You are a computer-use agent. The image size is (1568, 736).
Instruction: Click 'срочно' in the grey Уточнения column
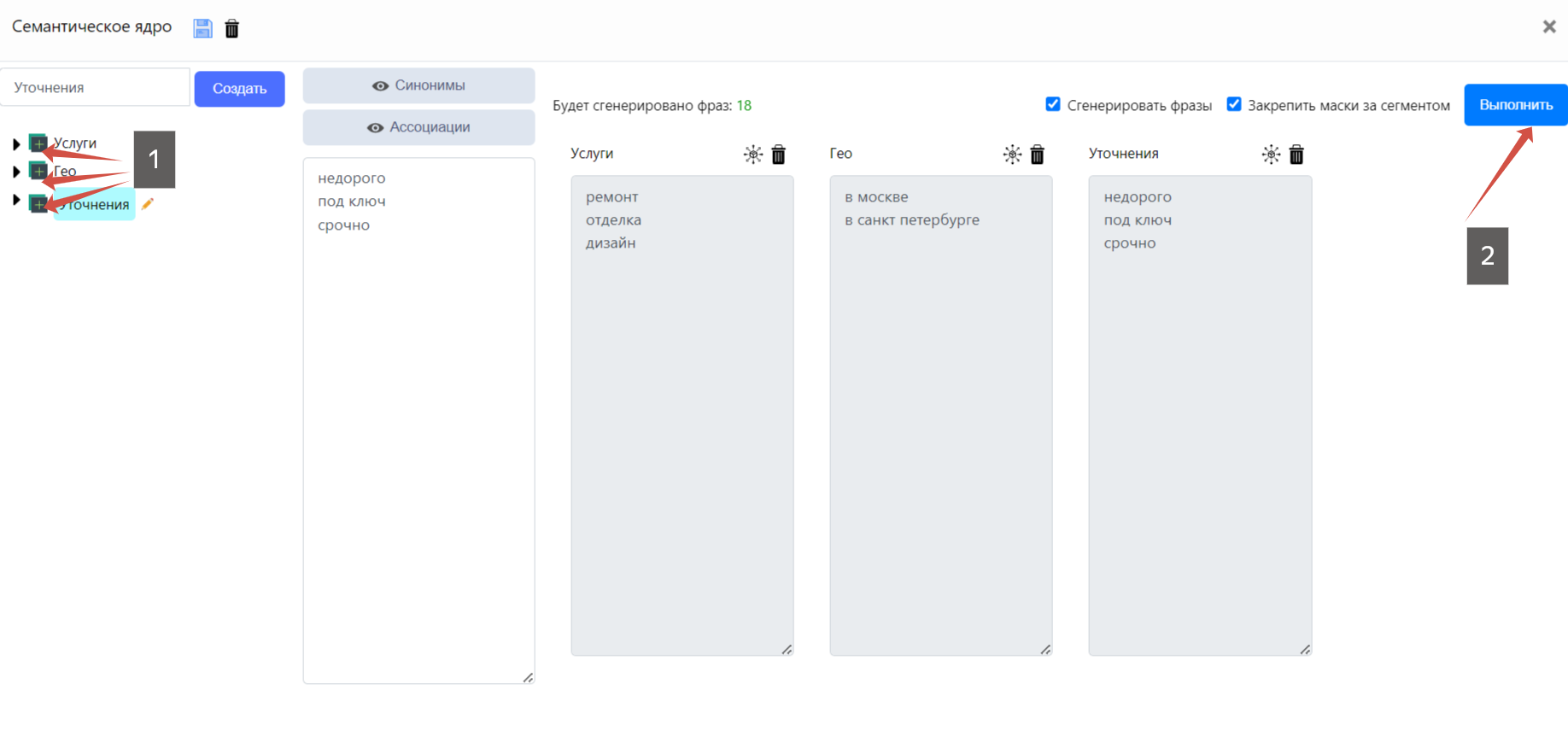(1129, 243)
